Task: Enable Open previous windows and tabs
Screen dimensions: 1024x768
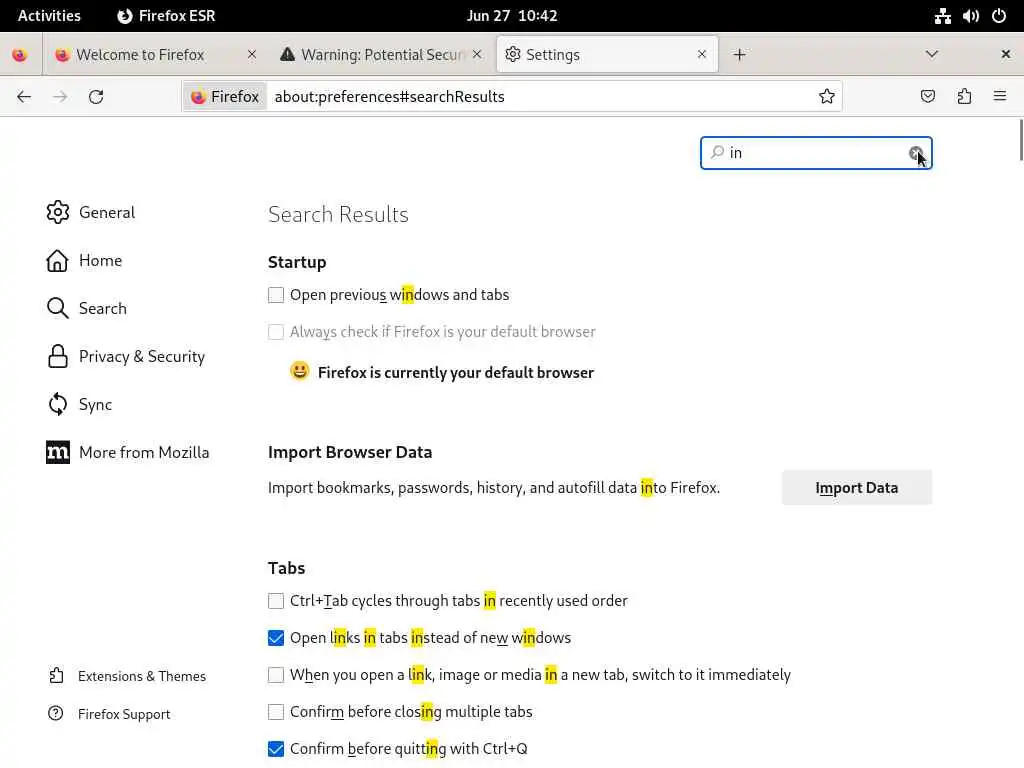Action: point(276,295)
